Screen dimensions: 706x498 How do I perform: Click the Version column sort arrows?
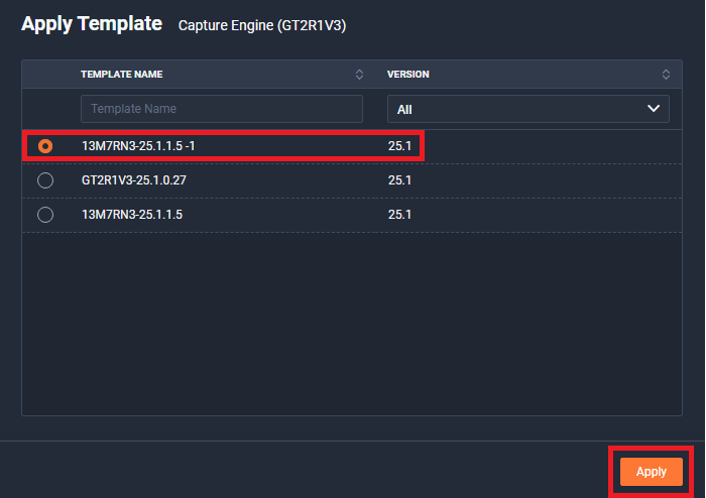tap(665, 74)
